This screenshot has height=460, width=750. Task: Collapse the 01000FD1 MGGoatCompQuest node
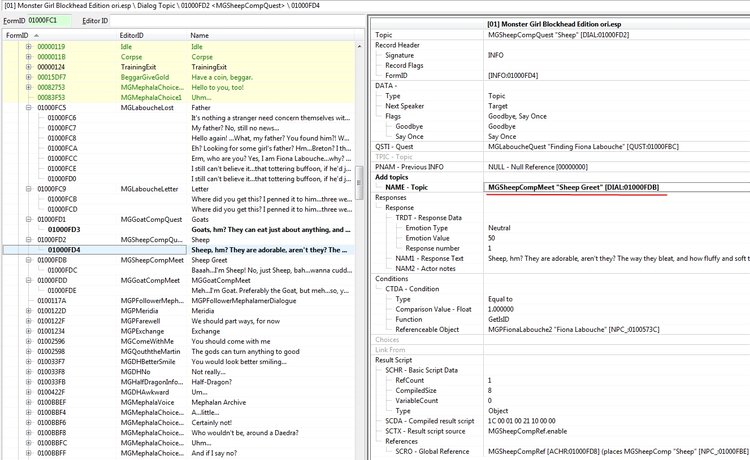tap(28, 219)
